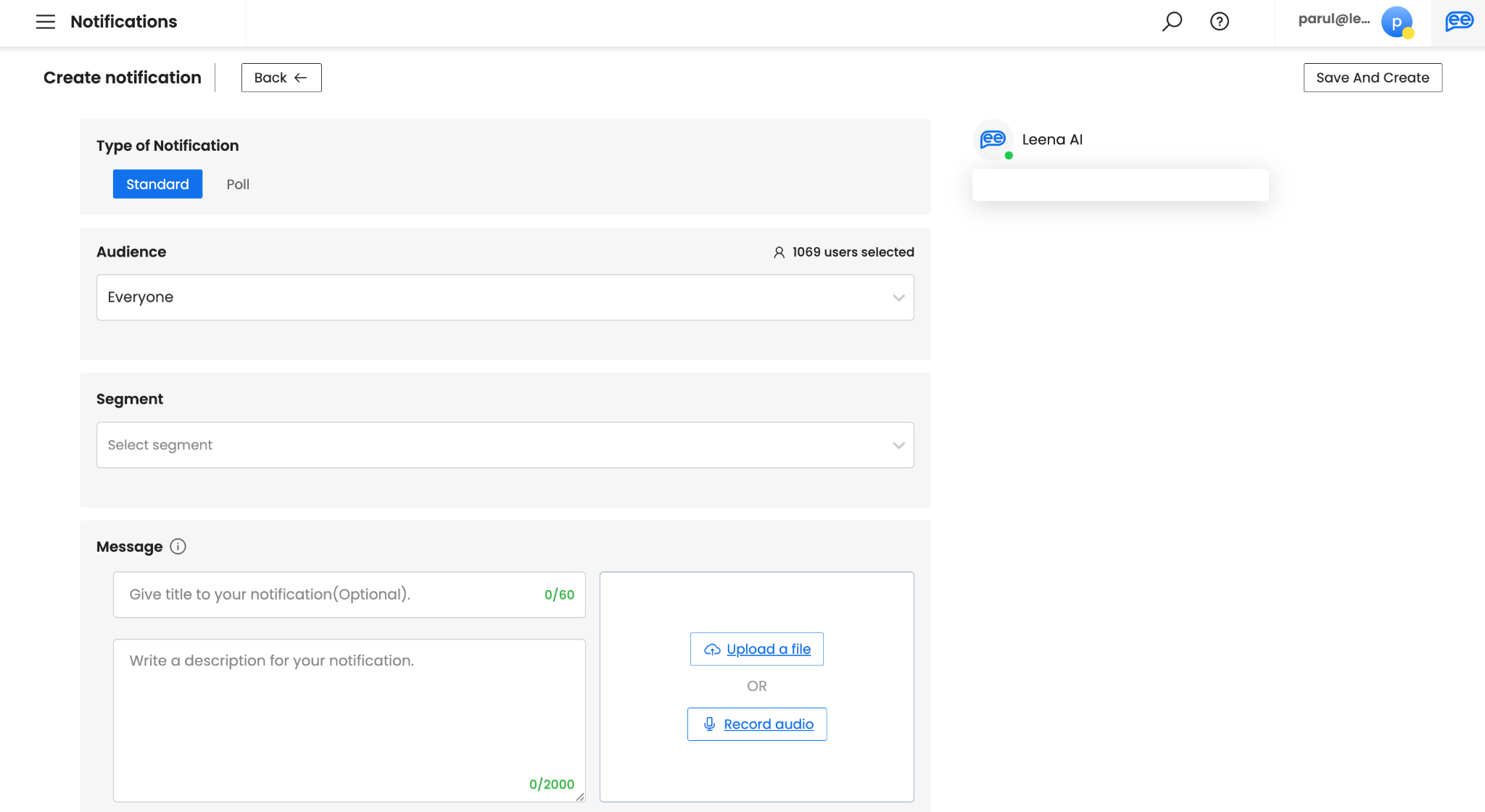Screen dimensions: 1485x812
Task: Click the description box resize handle
Action: point(580,797)
